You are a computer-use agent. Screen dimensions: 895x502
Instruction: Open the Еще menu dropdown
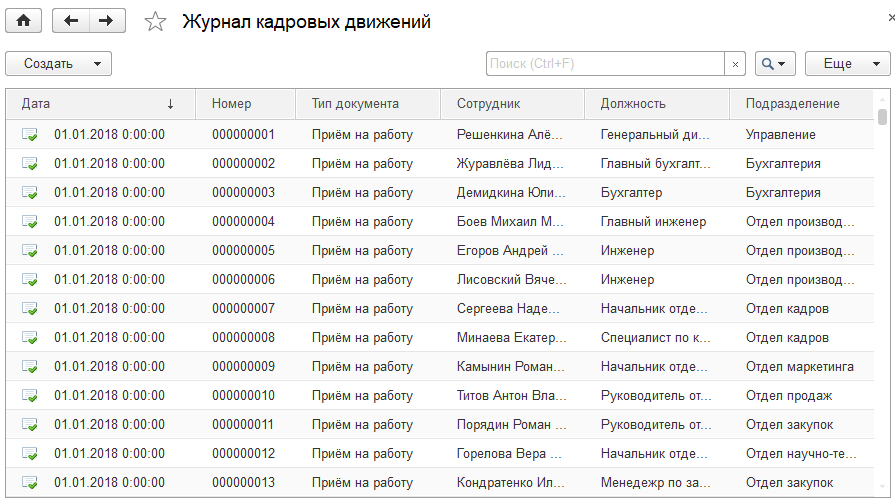pos(848,64)
